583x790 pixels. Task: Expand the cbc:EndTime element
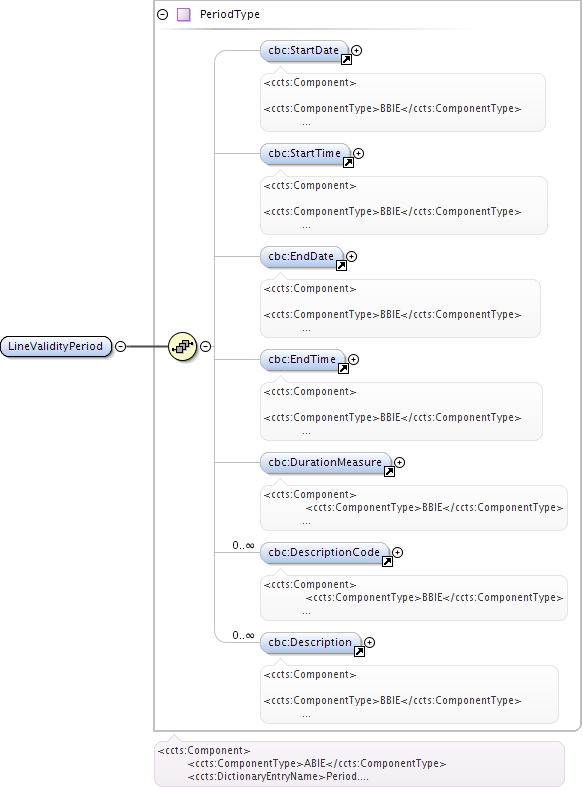354,359
